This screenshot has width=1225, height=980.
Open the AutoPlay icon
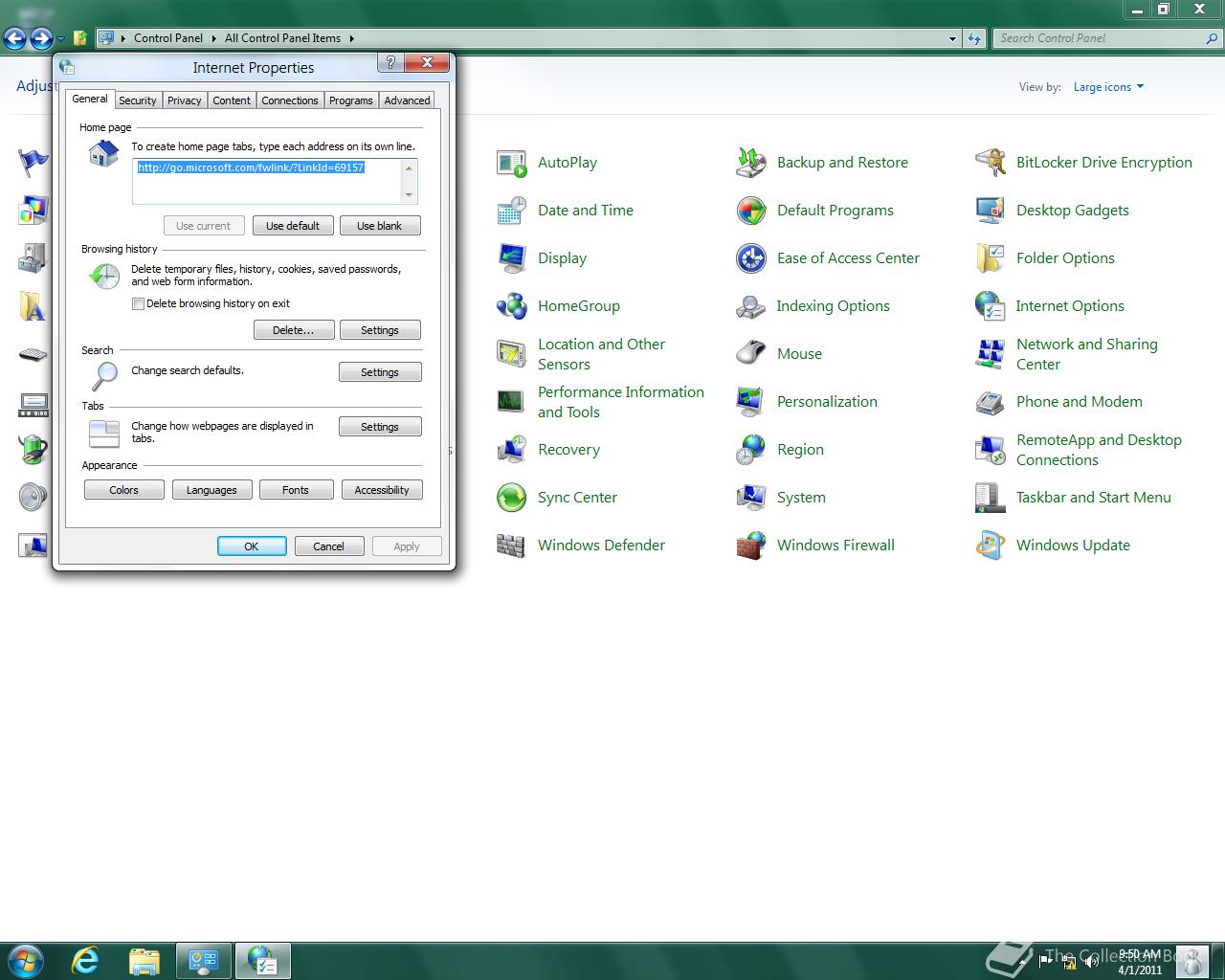tap(512, 164)
